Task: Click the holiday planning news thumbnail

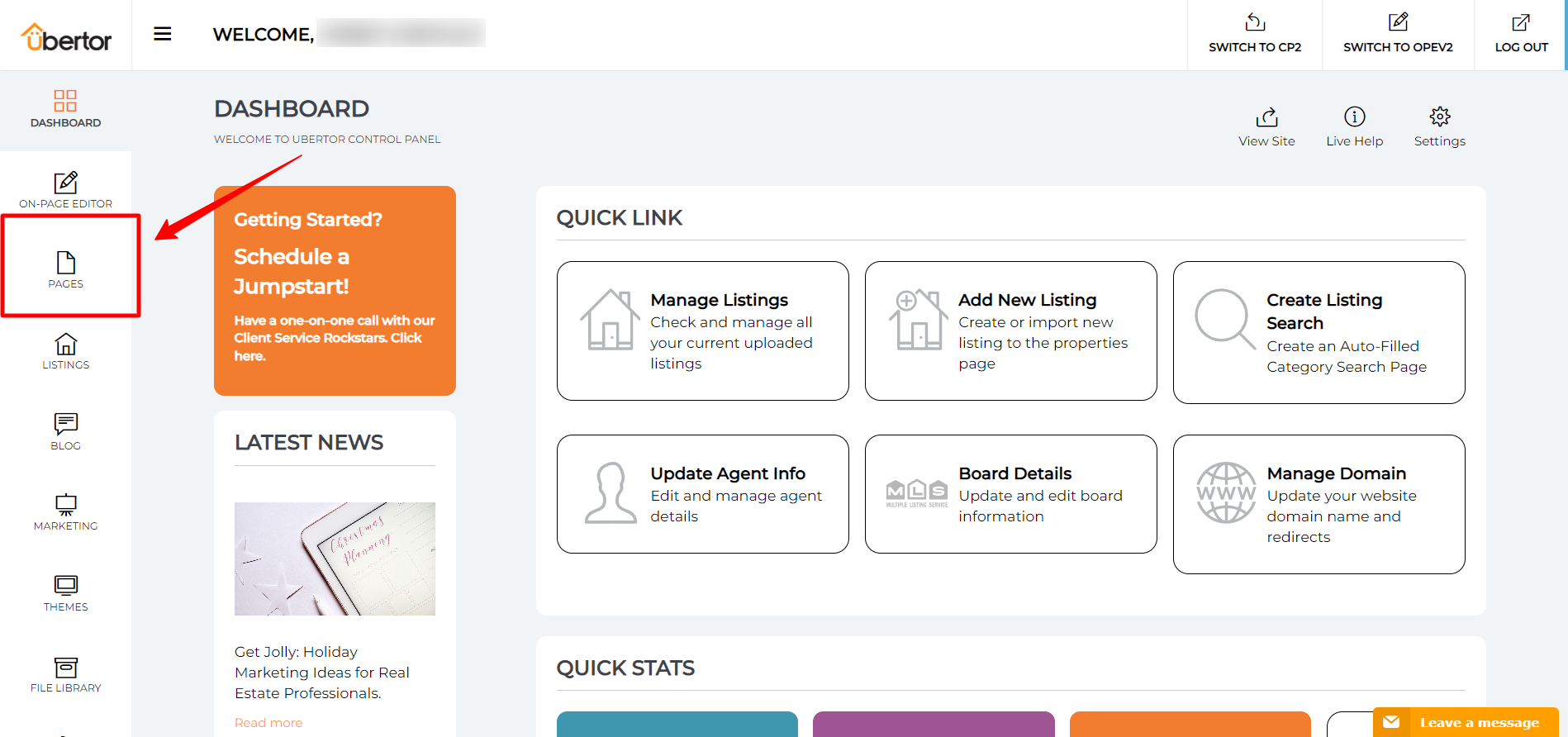Action: (x=335, y=559)
